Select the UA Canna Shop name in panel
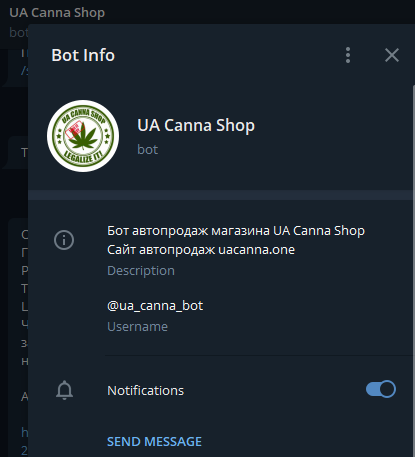415x457 pixels. click(196, 126)
